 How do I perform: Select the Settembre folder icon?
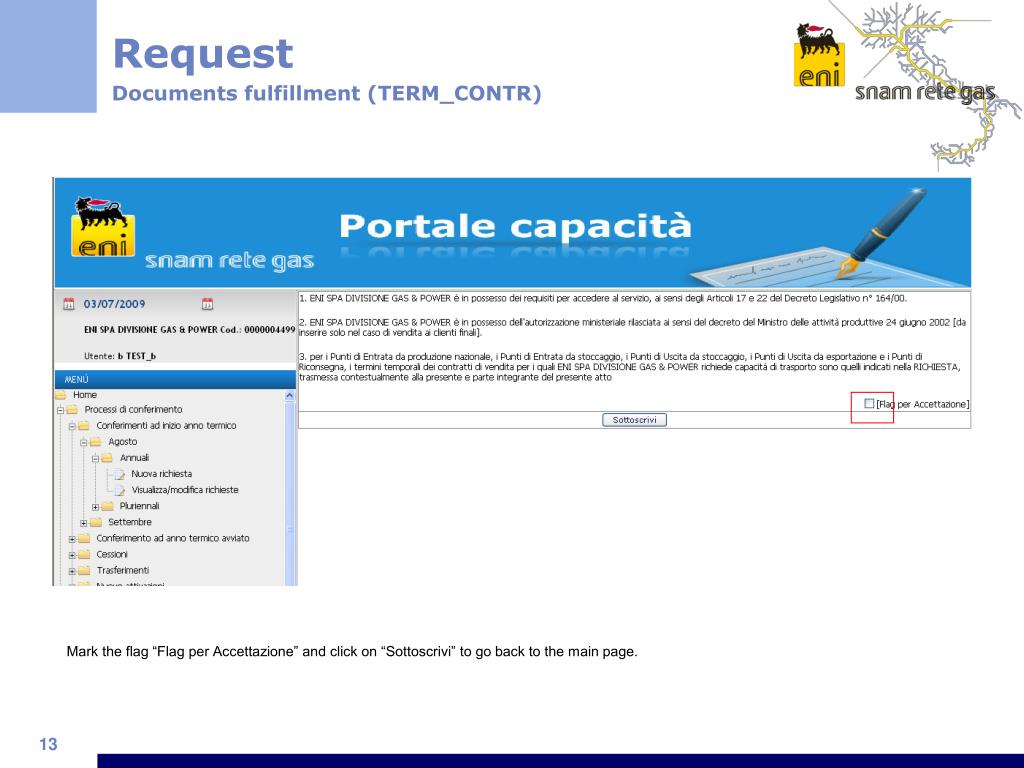pyautogui.click(x=95, y=522)
